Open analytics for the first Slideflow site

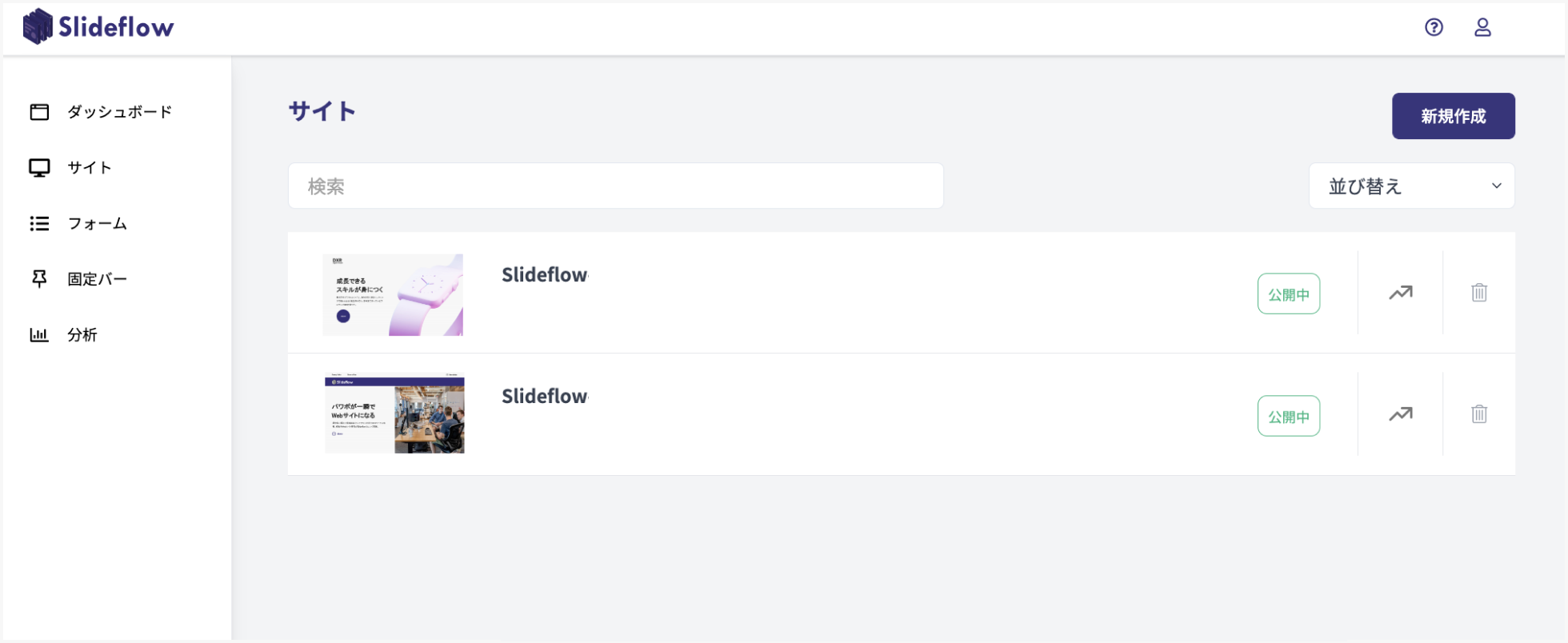[1400, 293]
